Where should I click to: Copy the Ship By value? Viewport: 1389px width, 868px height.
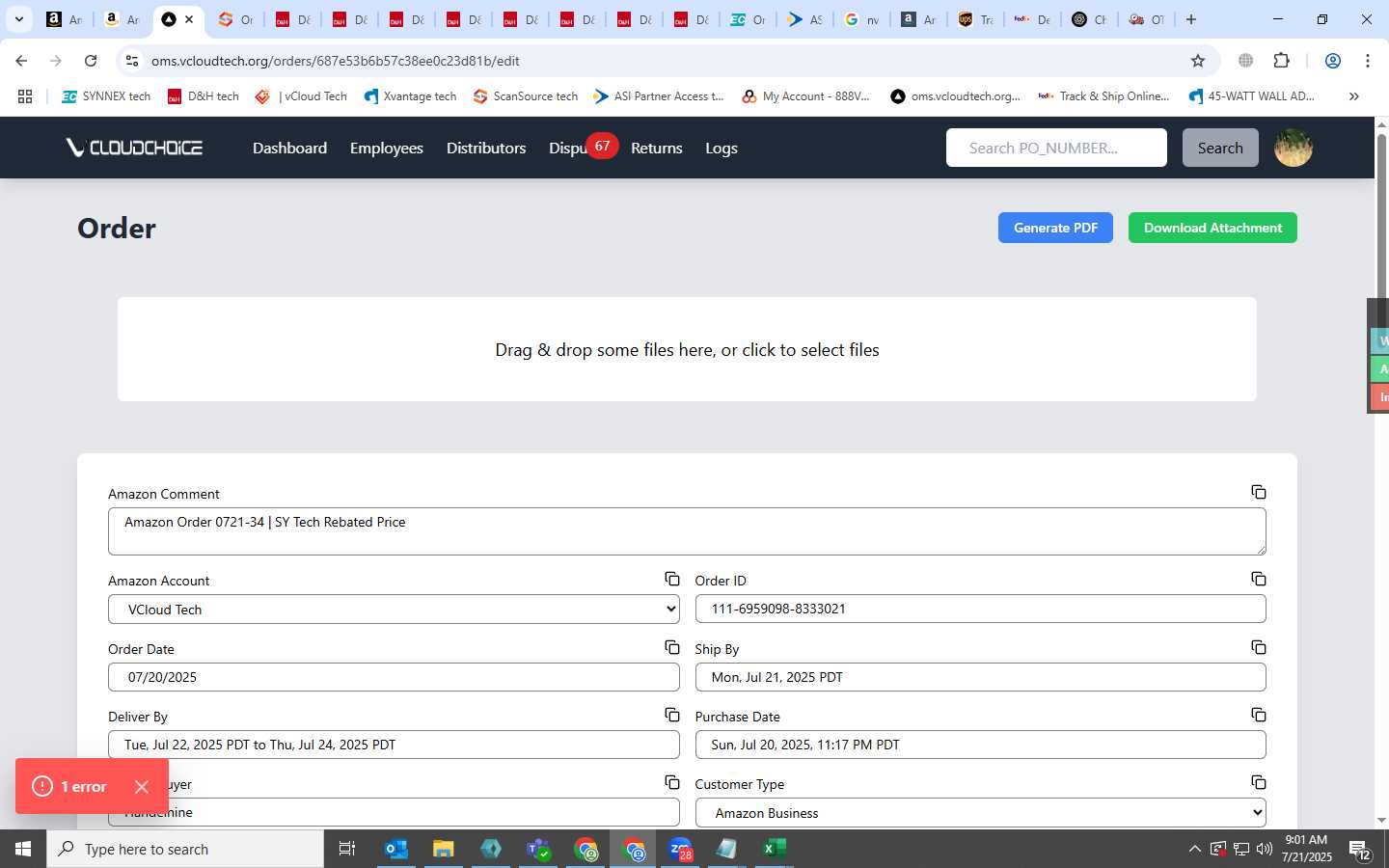pos(1259,647)
